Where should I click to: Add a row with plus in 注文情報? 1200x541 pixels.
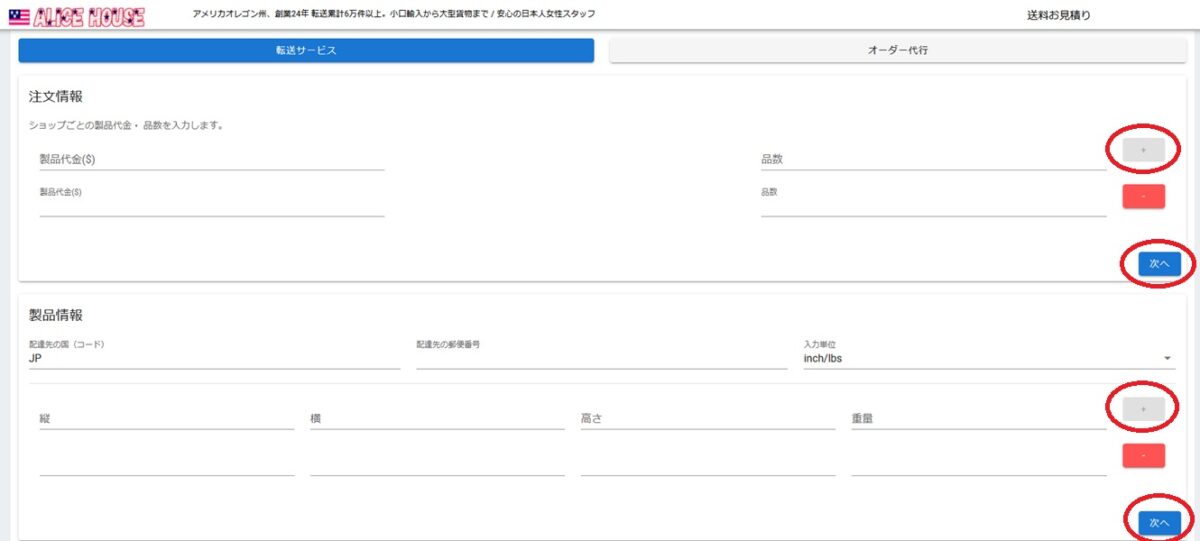pyautogui.click(x=1143, y=150)
